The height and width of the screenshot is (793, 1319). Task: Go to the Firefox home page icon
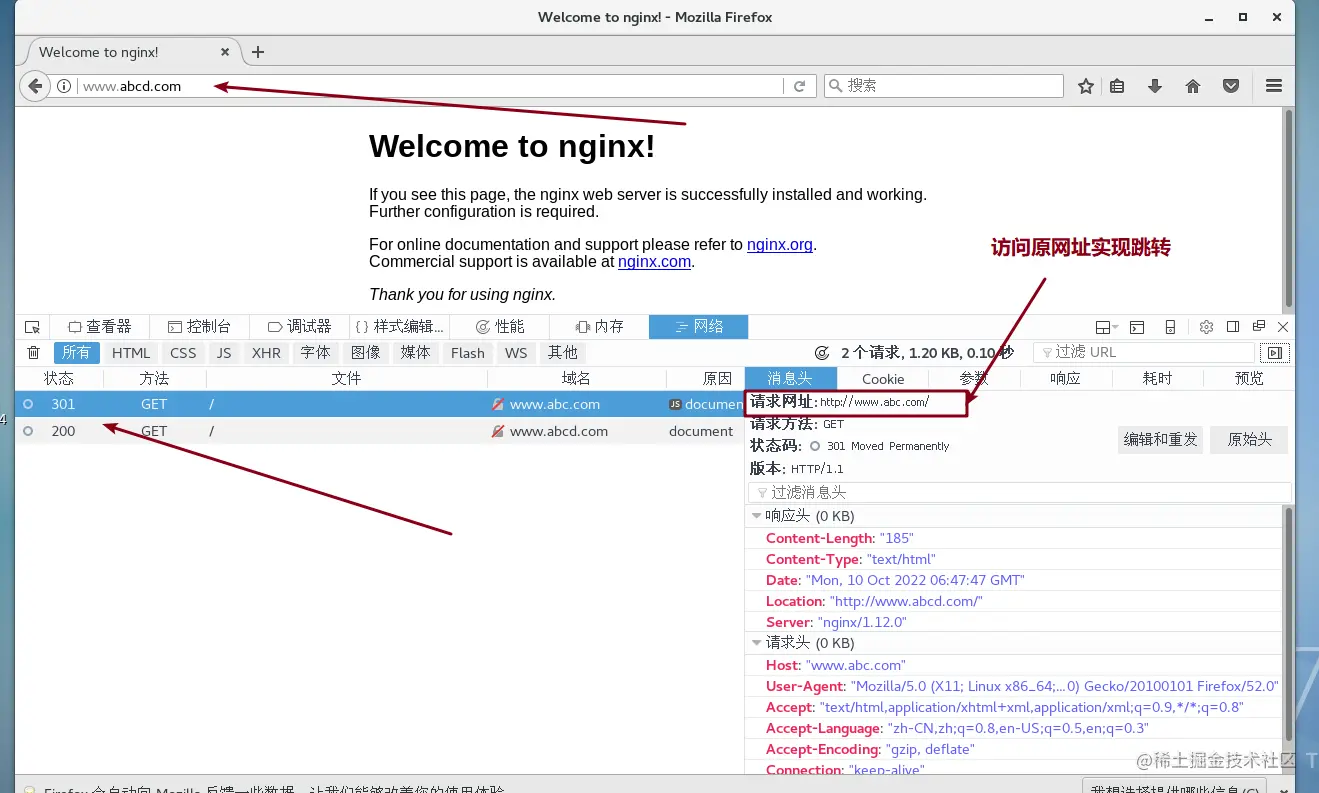coord(1193,86)
